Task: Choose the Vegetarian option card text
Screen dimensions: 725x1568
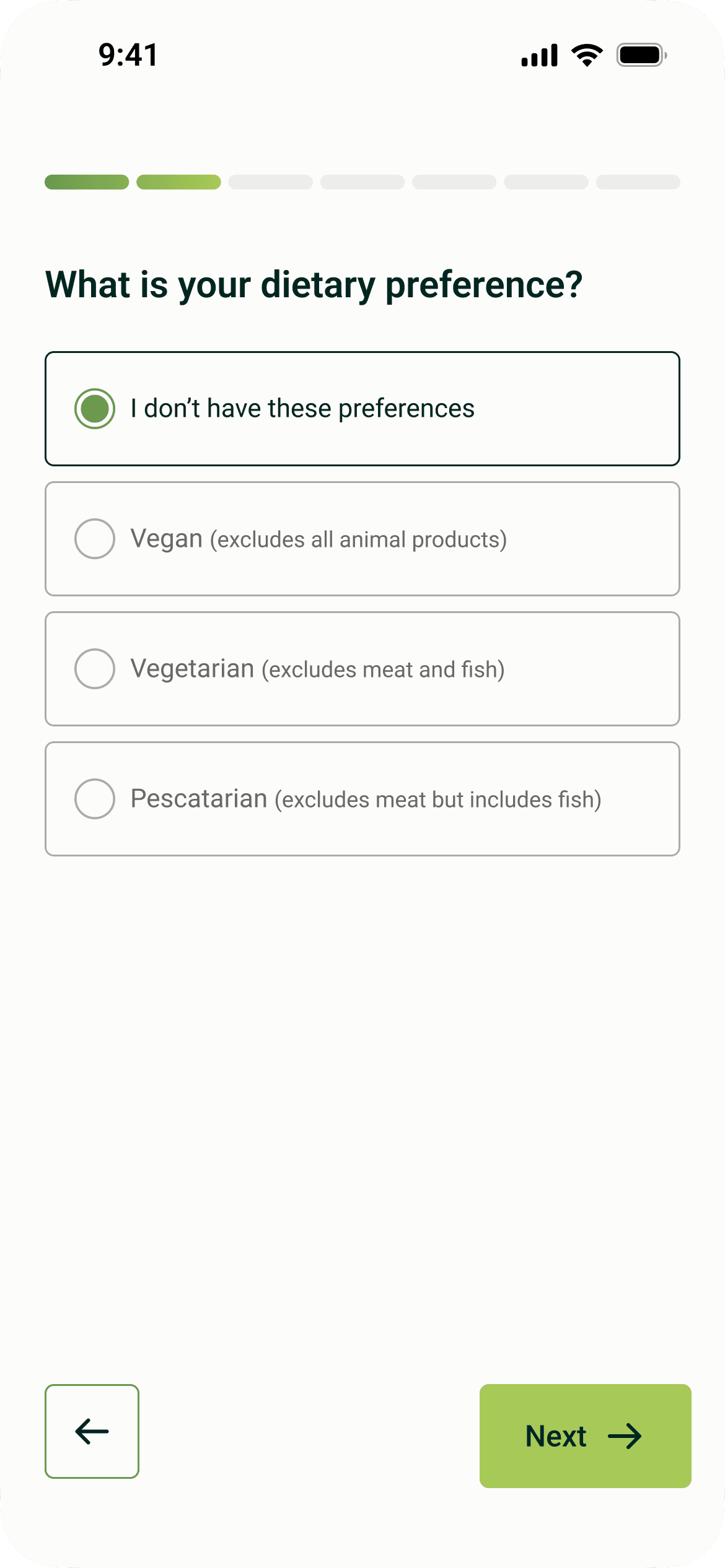Action: coord(317,669)
